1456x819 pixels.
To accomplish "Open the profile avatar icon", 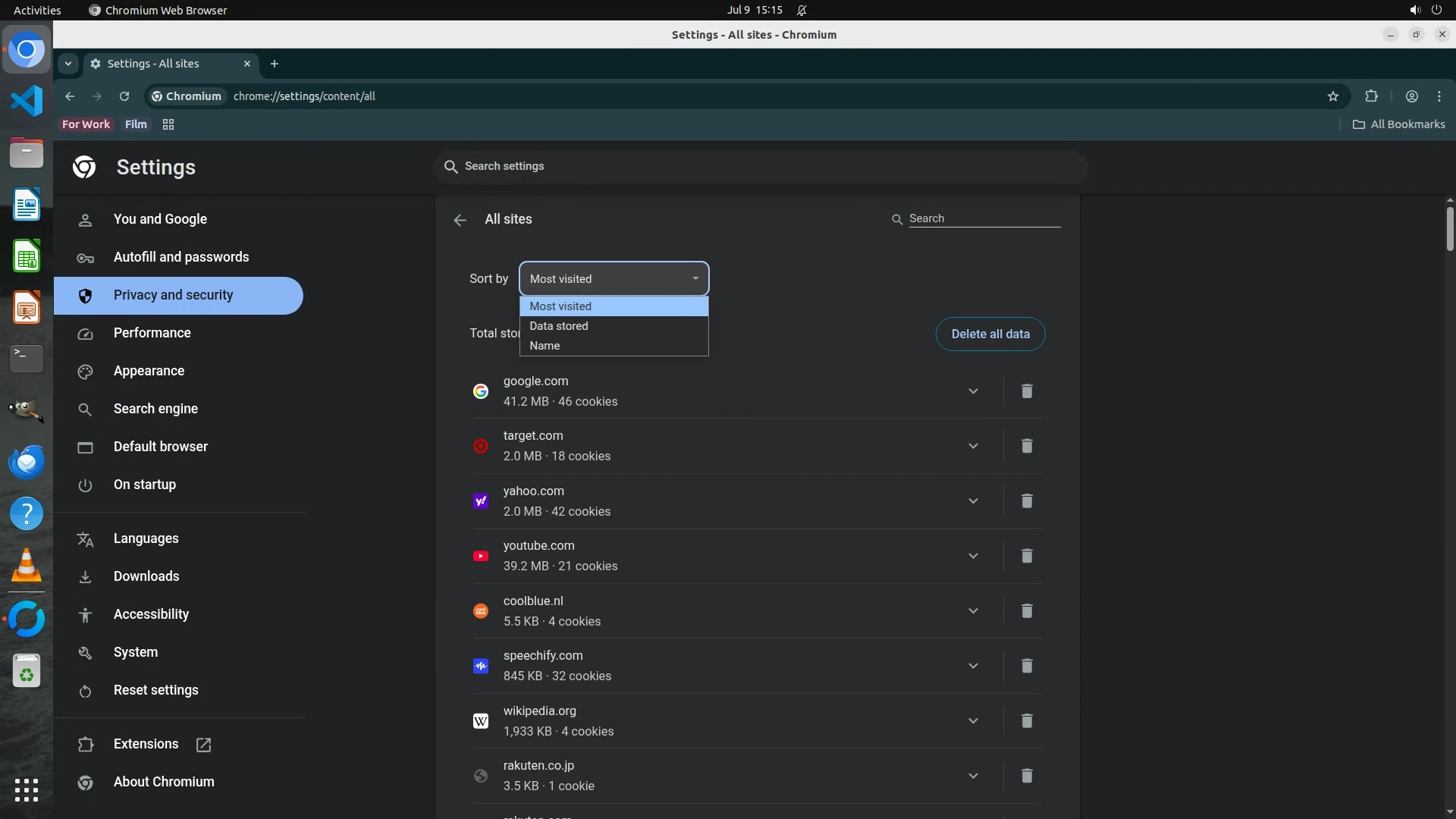I will (1412, 96).
